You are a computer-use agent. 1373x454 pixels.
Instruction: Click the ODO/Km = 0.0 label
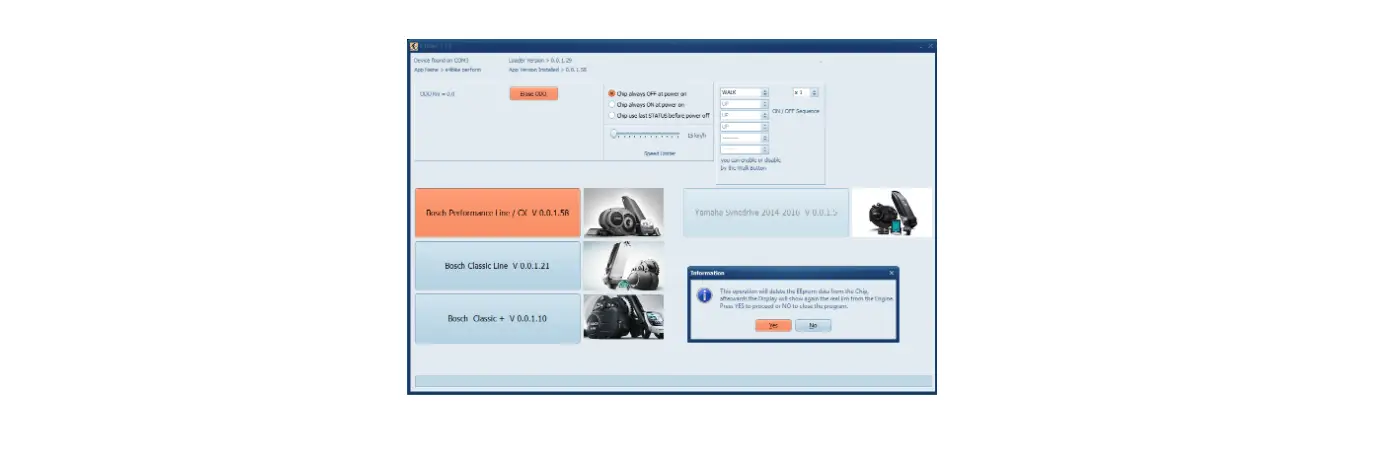[437, 94]
